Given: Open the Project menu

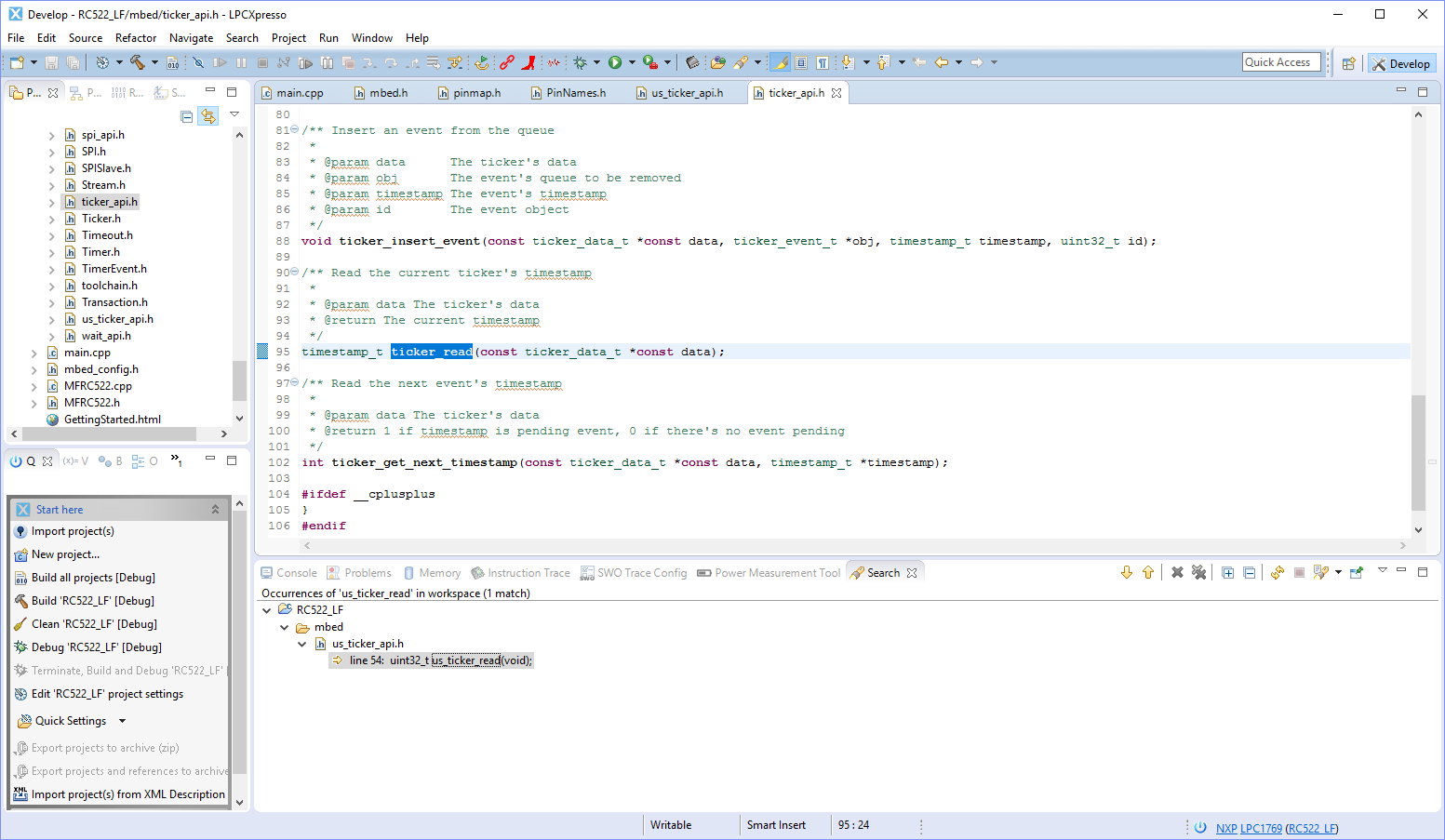Looking at the screenshot, I should point(288,38).
